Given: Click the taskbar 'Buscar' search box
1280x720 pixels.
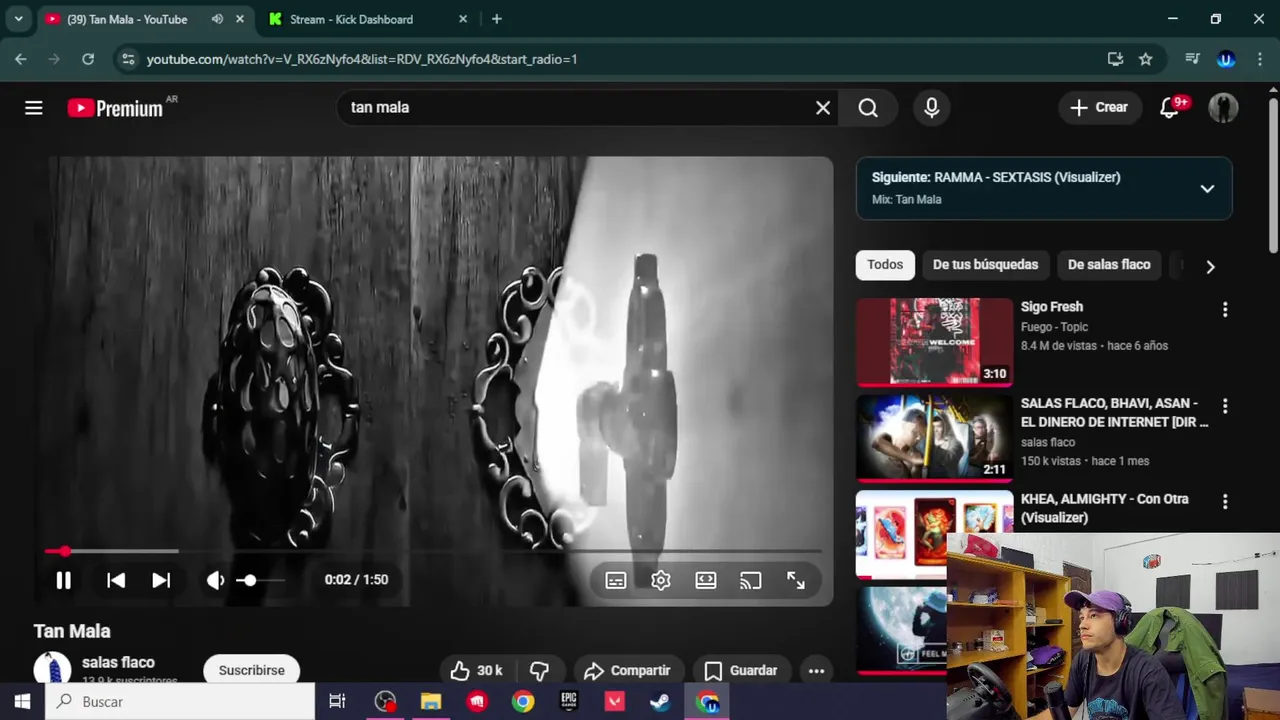Looking at the screenshot, I should click(180, 702).
